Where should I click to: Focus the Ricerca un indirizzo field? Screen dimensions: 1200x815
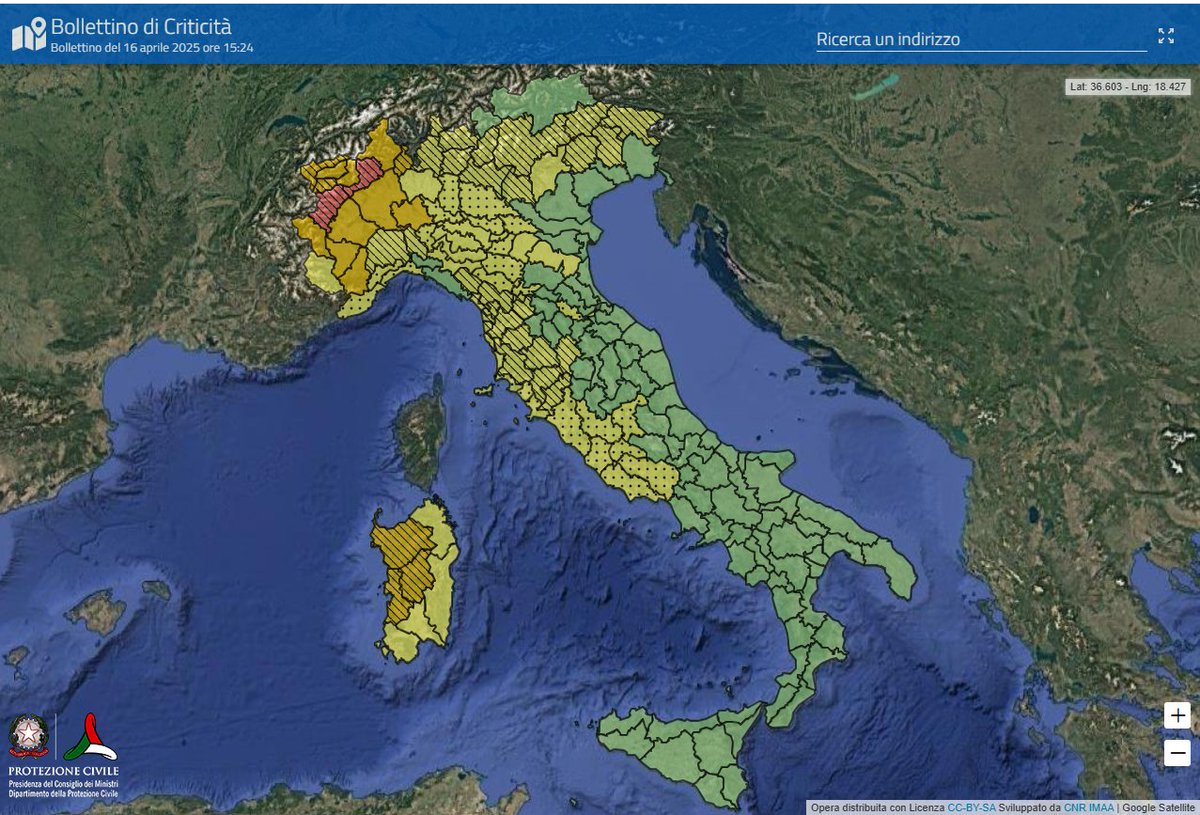pyautogui.click(x=981, y=39)
